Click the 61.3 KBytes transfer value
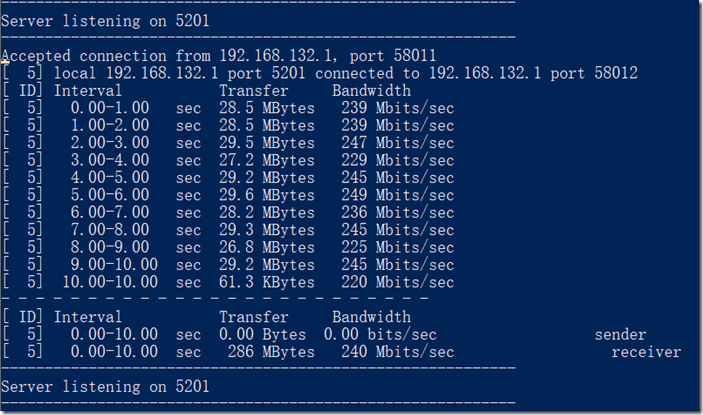This screenshot has width=703, height=415. [266, 283]
